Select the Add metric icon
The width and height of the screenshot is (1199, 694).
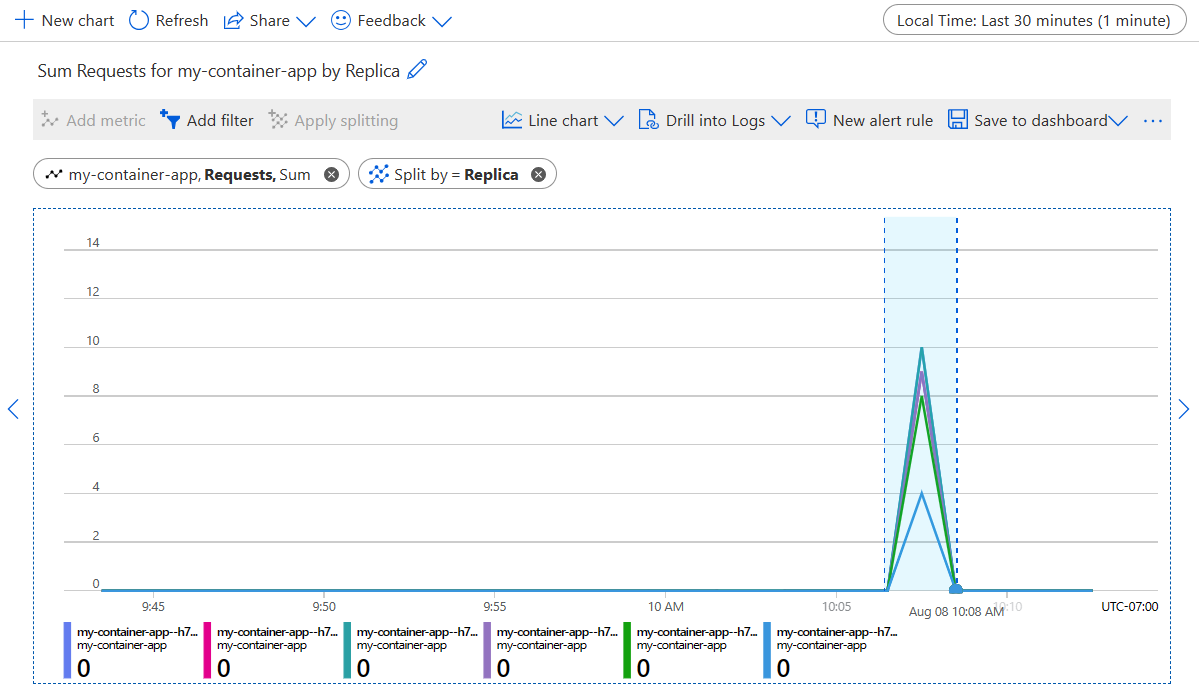(x=50, y=120)
